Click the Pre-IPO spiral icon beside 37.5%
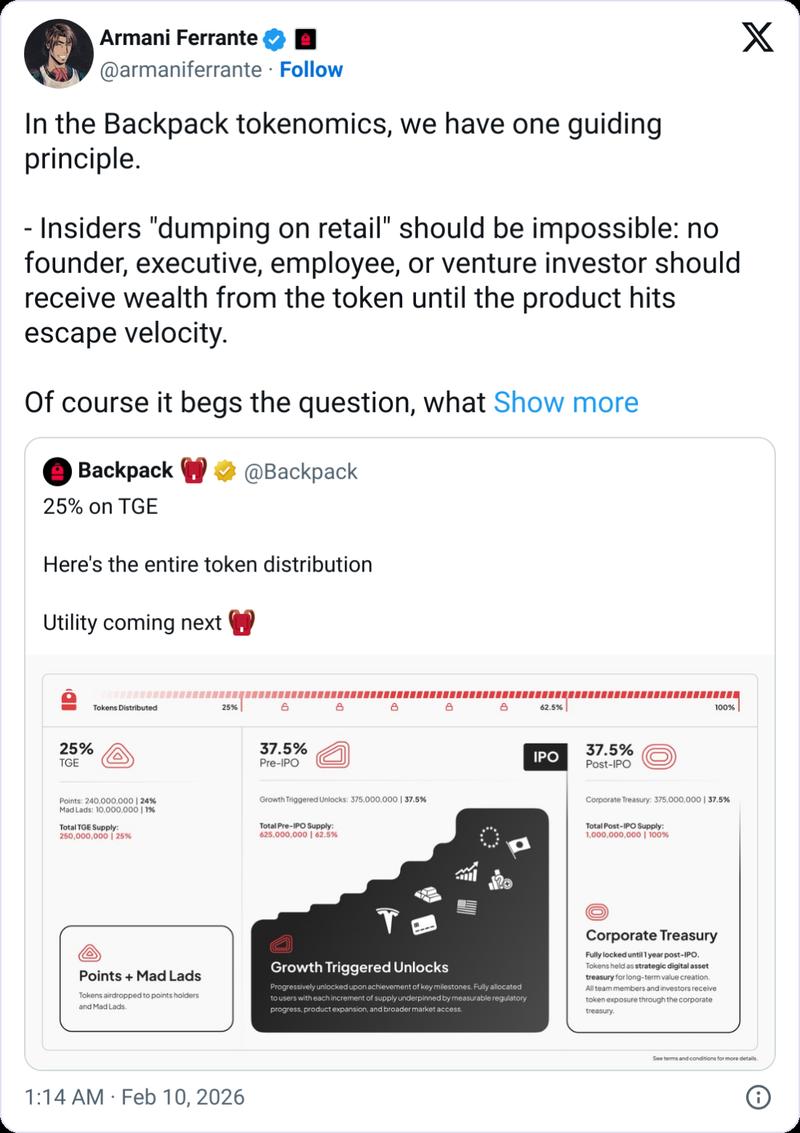 pos(337,757)
